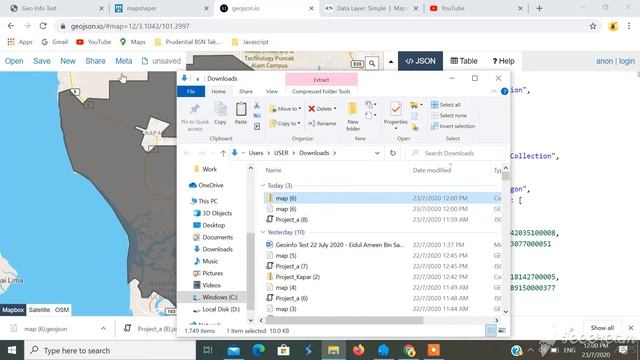This screenshot has height=360, width=640.
Task: Collapse the Explorer ribbon chevron
Action: point(494,91)
